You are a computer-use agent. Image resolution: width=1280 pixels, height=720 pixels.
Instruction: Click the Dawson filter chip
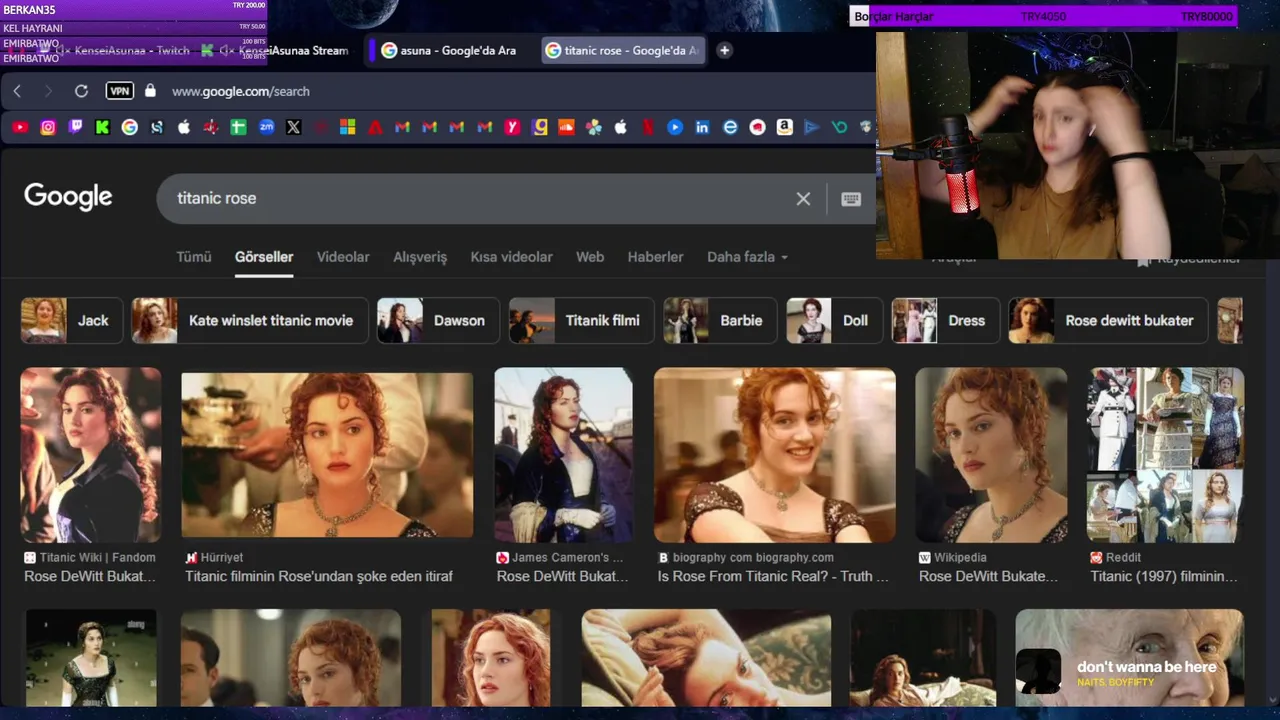point(438,320)
